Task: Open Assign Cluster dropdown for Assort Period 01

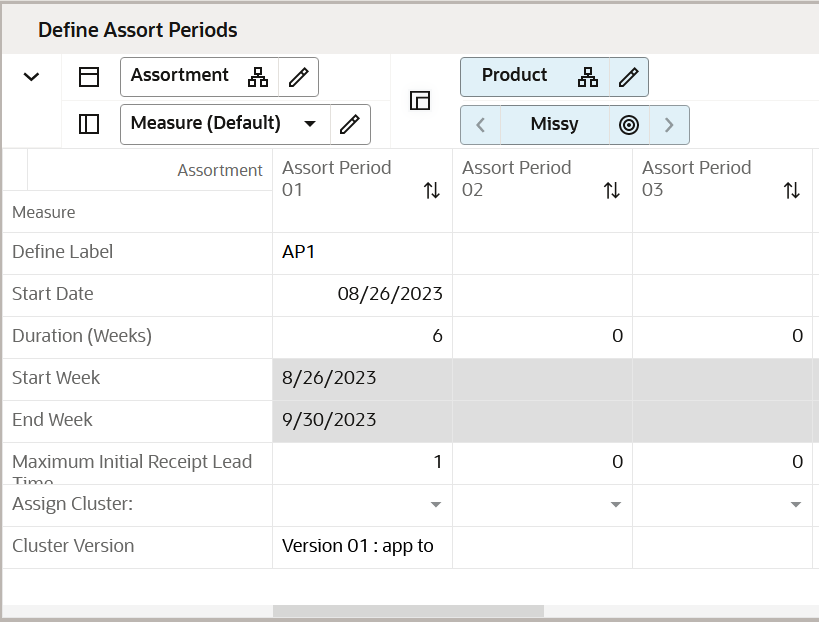Action: 437,504
